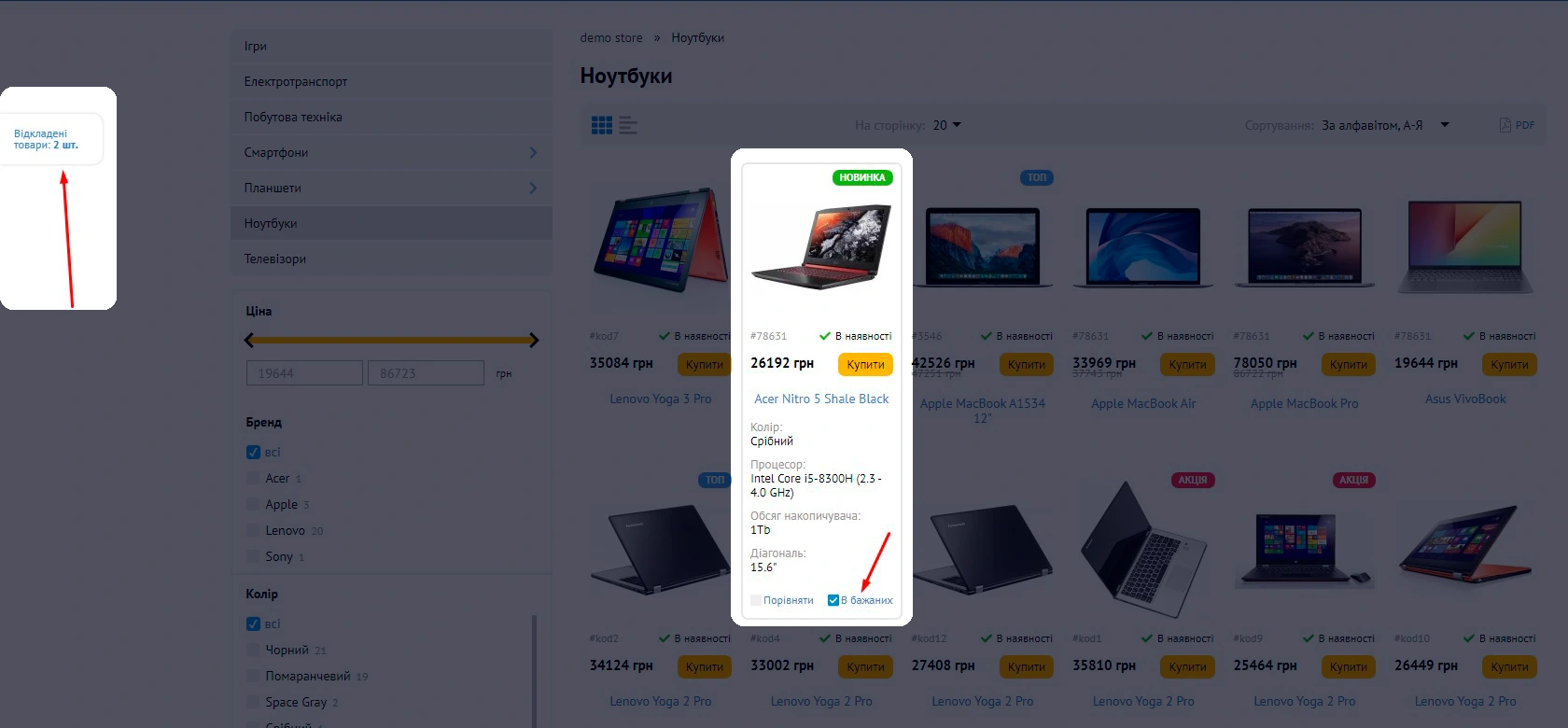Check Порівняти box on Acer Nitro

pos(756,600)
